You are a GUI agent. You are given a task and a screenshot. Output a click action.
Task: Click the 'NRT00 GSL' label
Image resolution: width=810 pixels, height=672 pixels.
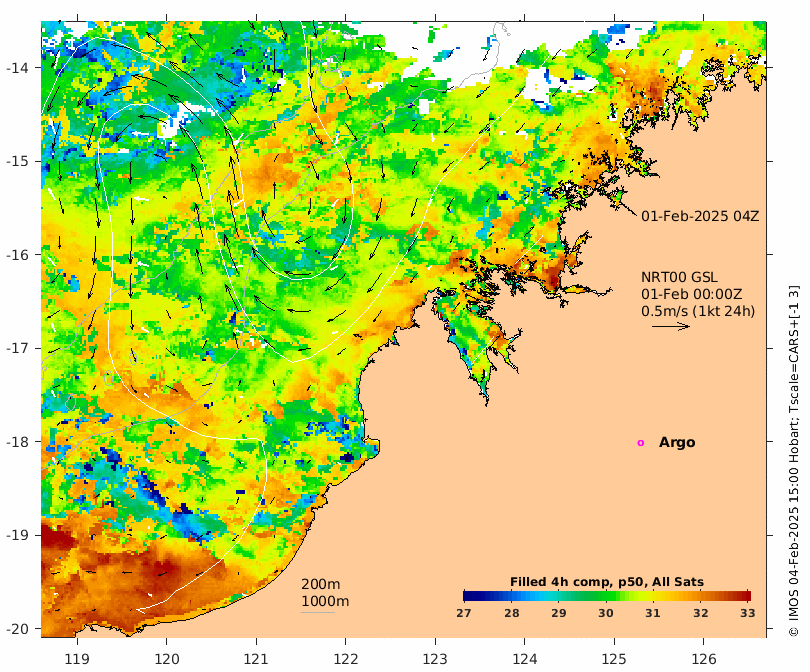tap(679, 277)
